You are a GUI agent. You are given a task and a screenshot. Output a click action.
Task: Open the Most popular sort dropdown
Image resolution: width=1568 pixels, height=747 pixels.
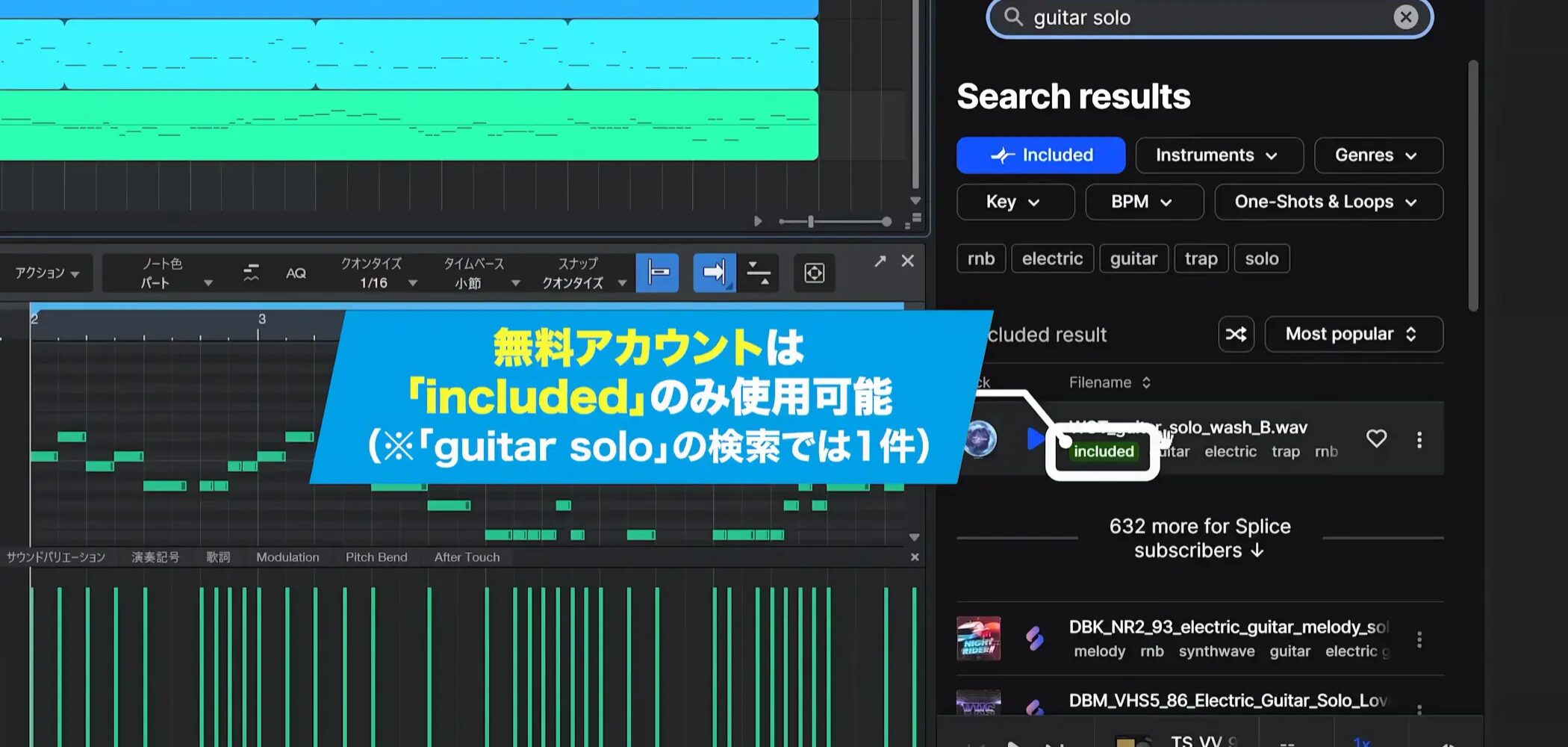point(1353,334)
